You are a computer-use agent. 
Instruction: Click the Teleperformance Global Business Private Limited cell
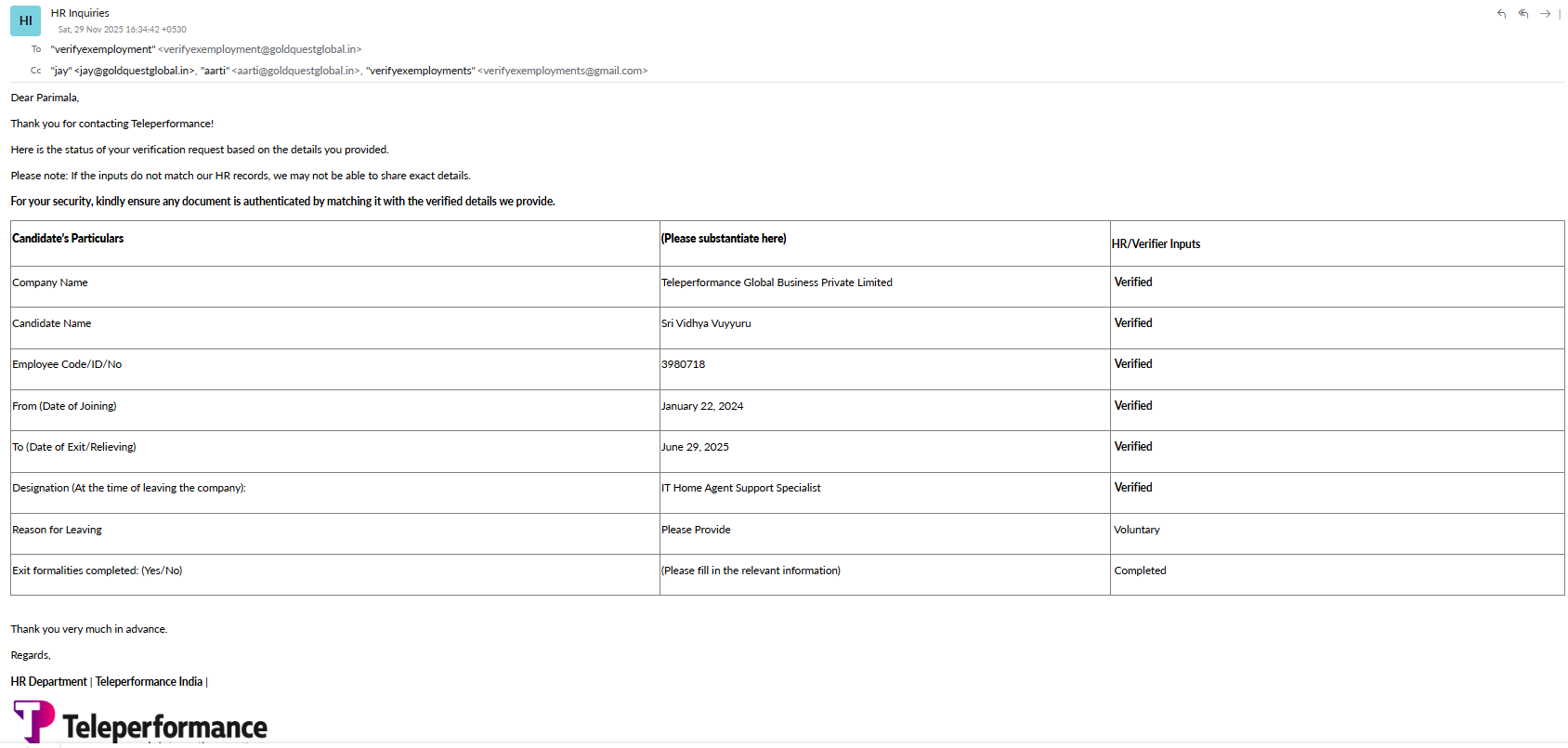[777, 282]
